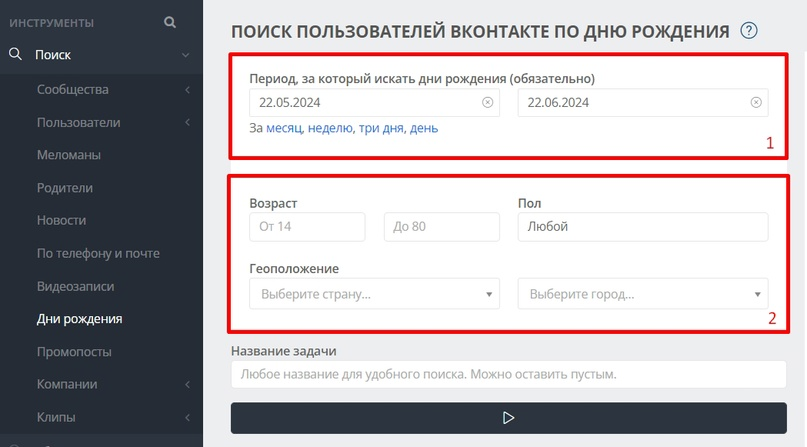Expand the Сообщества submenu arrow
The width and height of the screenshot is (807, 447).
point(187,90)
